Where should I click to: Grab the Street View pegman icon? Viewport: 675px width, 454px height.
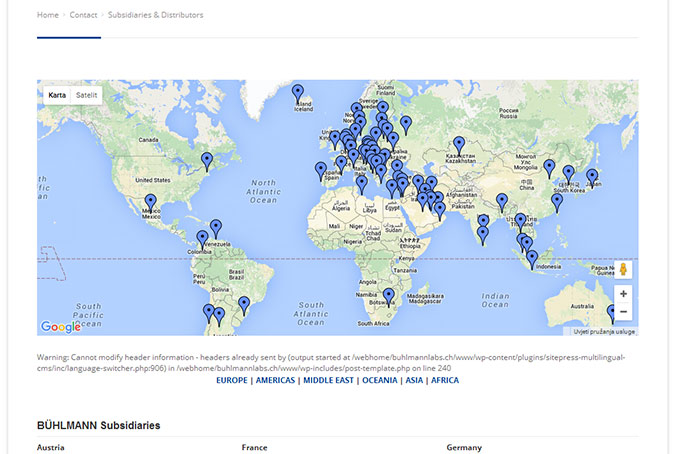coord(623,270)
